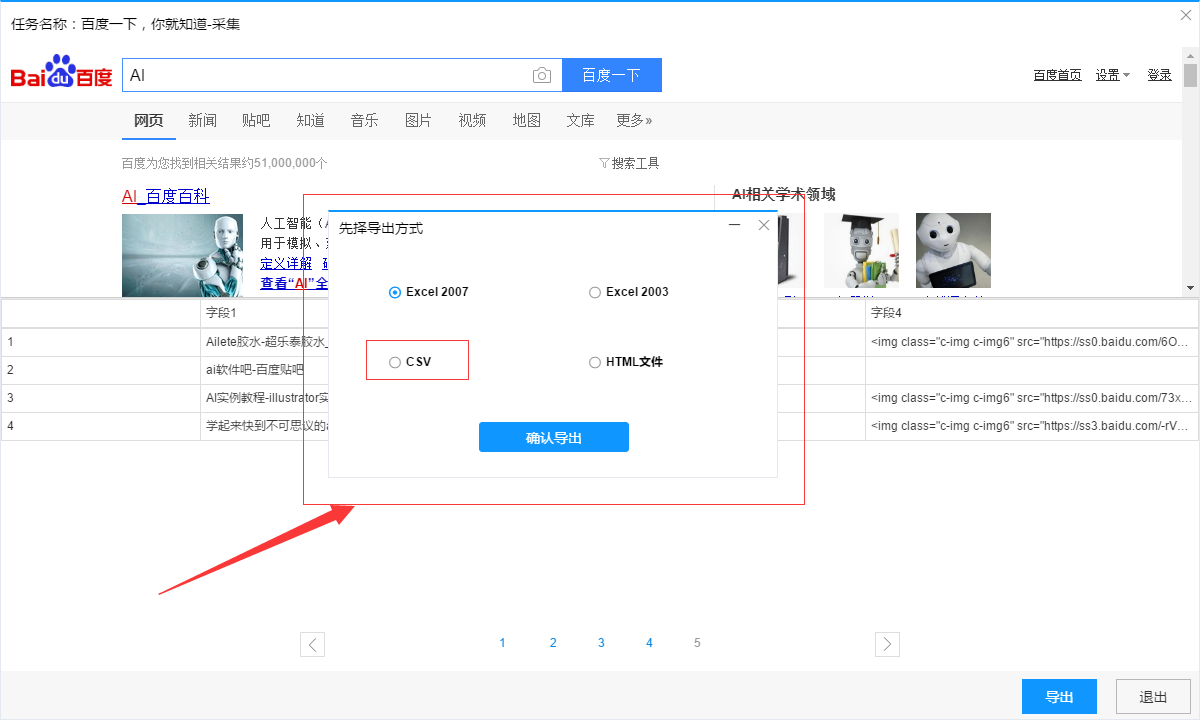
Task: Go to next page arrow
Action: (x=887, y=644)
